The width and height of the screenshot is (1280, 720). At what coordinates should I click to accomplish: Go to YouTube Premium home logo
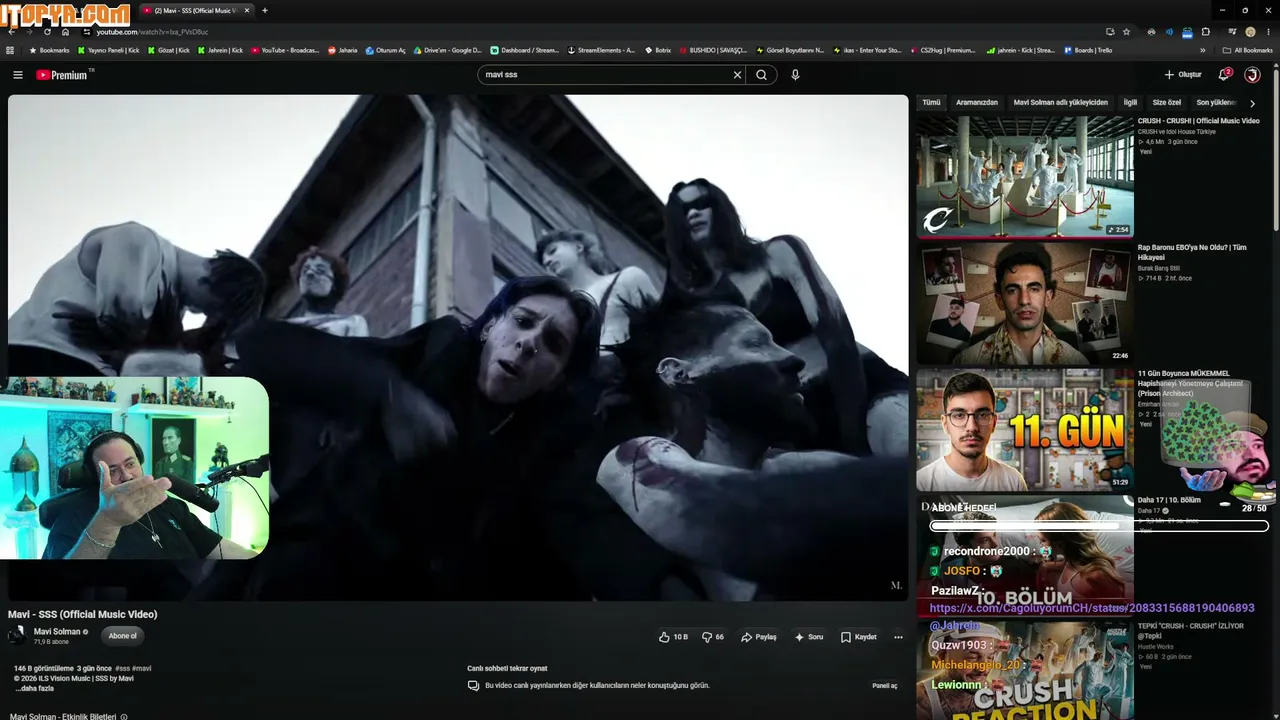62,75
